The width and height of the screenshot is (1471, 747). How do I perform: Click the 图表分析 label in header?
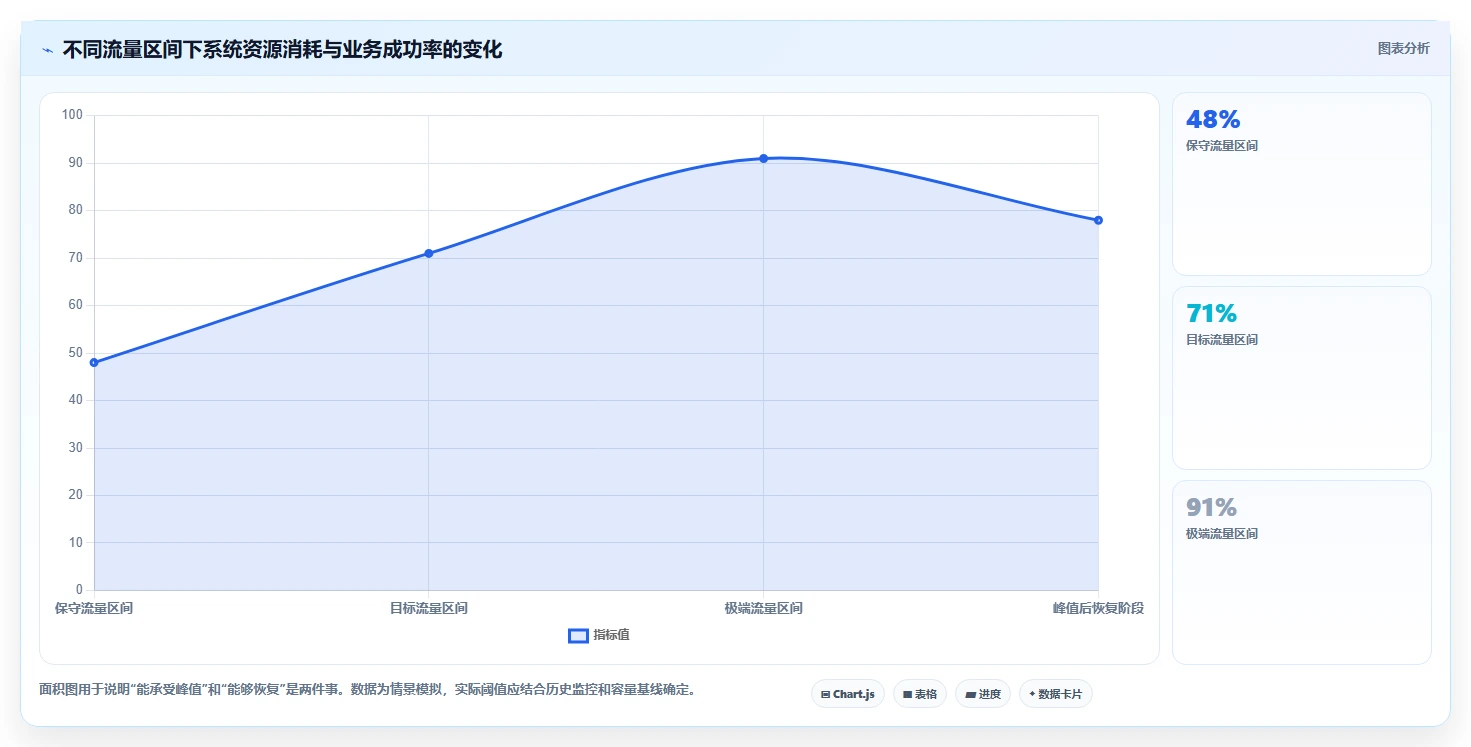[x=1403, y=48]
